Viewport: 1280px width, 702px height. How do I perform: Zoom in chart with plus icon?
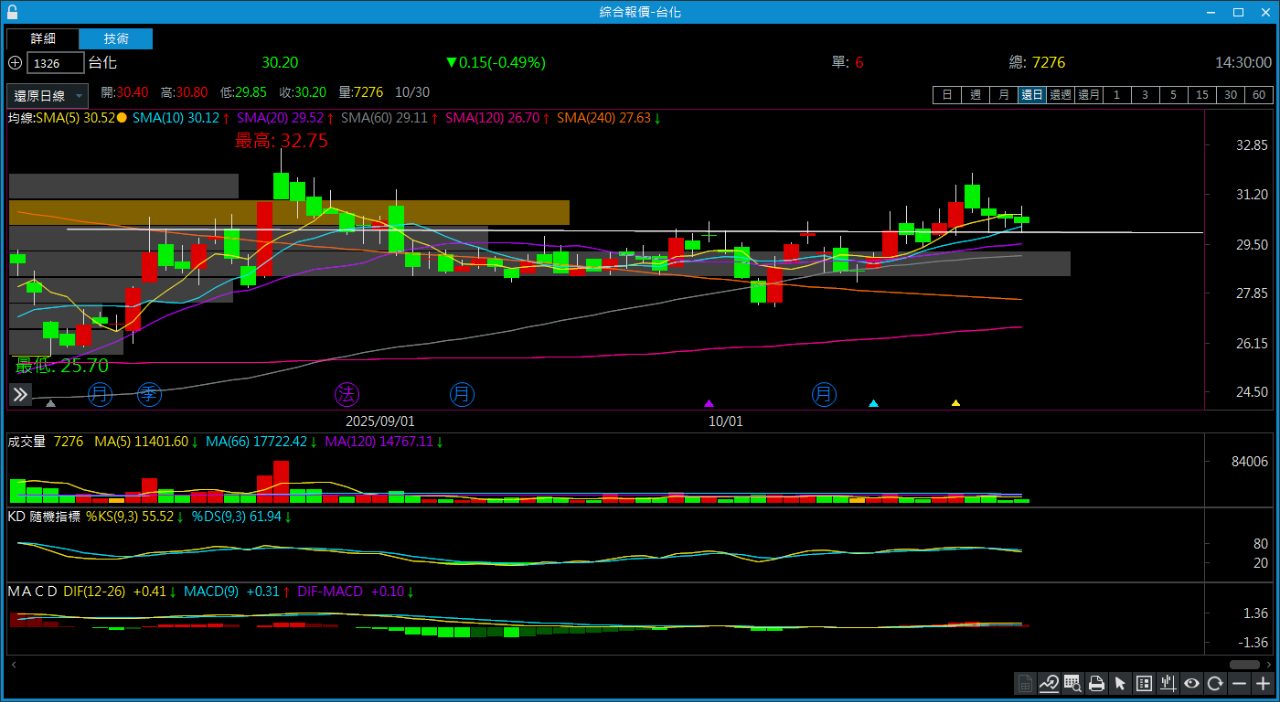(1263, 684)
